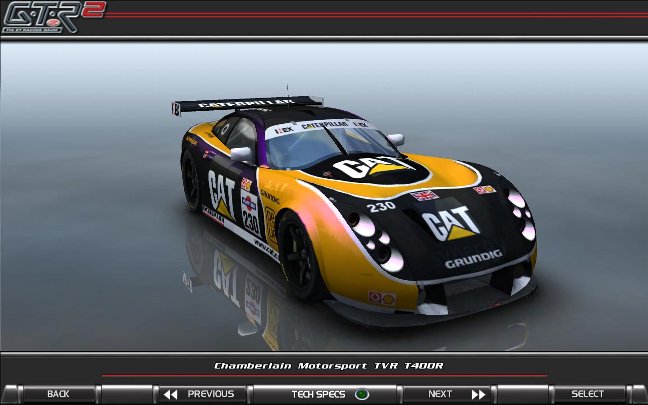Open the TECH SPECS panel
The height and width of the screenshot is (405, 648).
[325, 394]
